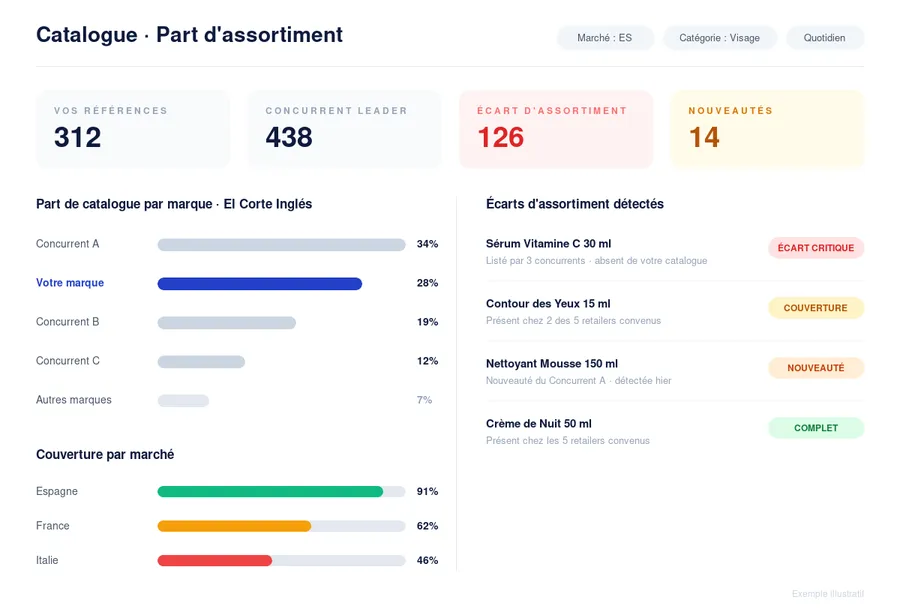Open the Vos références 312 card
Viewport: 900px width, 615px height.
(133, 129)
